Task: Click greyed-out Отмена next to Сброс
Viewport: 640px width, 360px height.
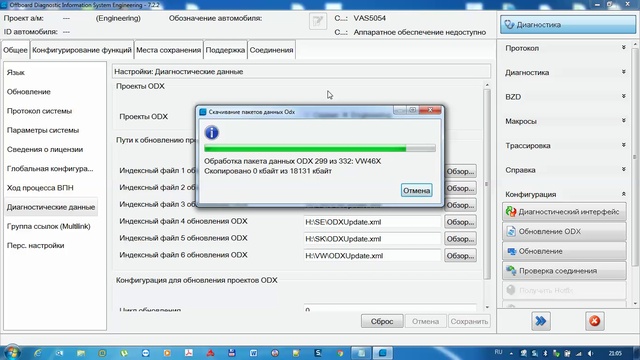Action: tap(425, 321)
